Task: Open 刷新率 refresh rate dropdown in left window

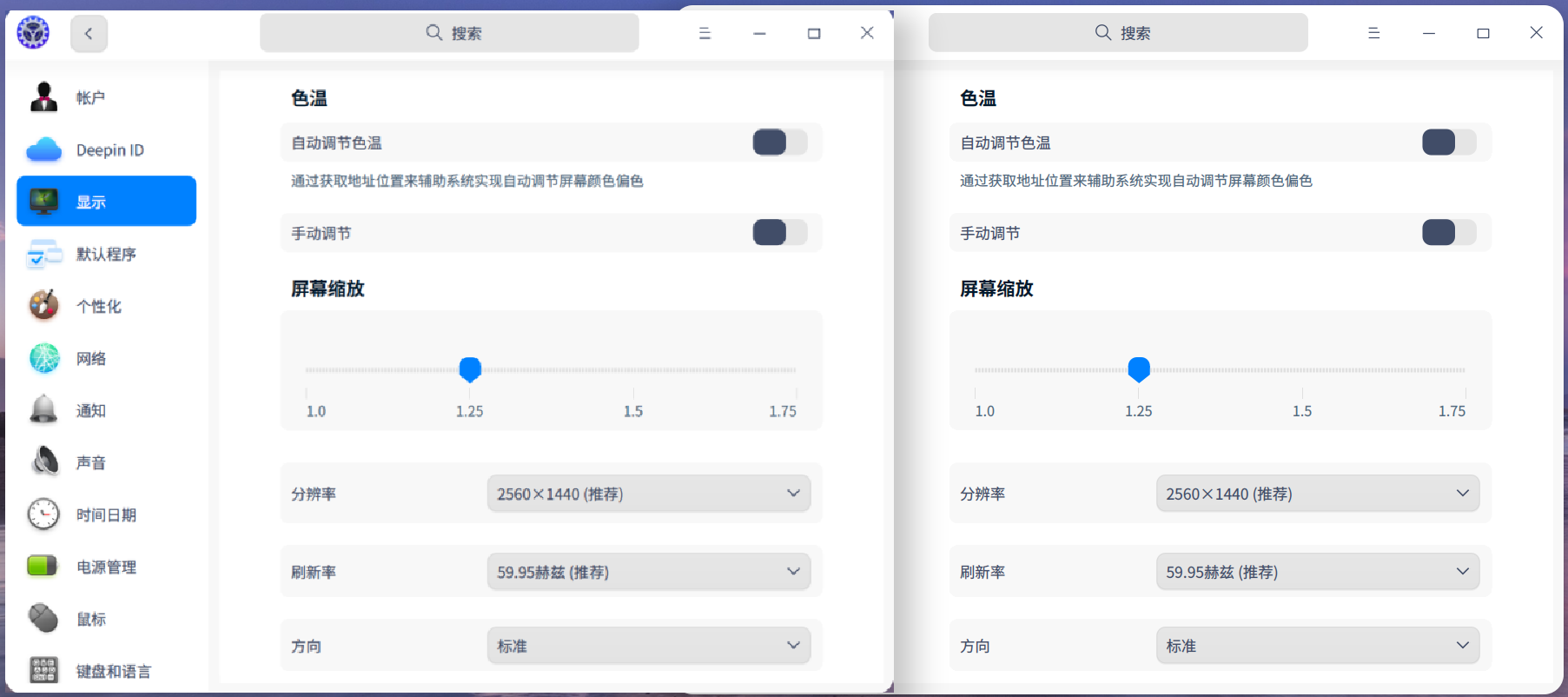Action: coord(649,572)
